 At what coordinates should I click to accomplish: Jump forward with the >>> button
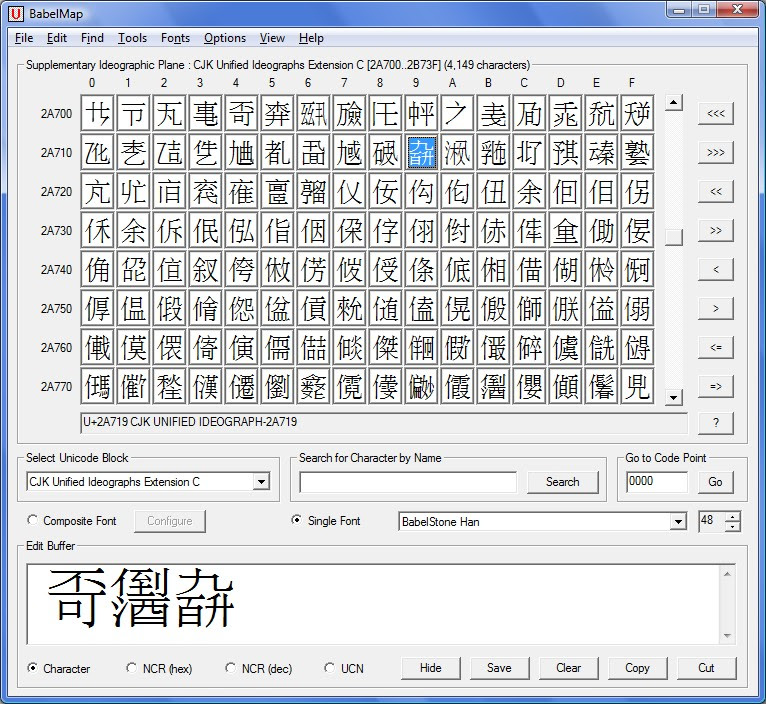tap(716, 152)
